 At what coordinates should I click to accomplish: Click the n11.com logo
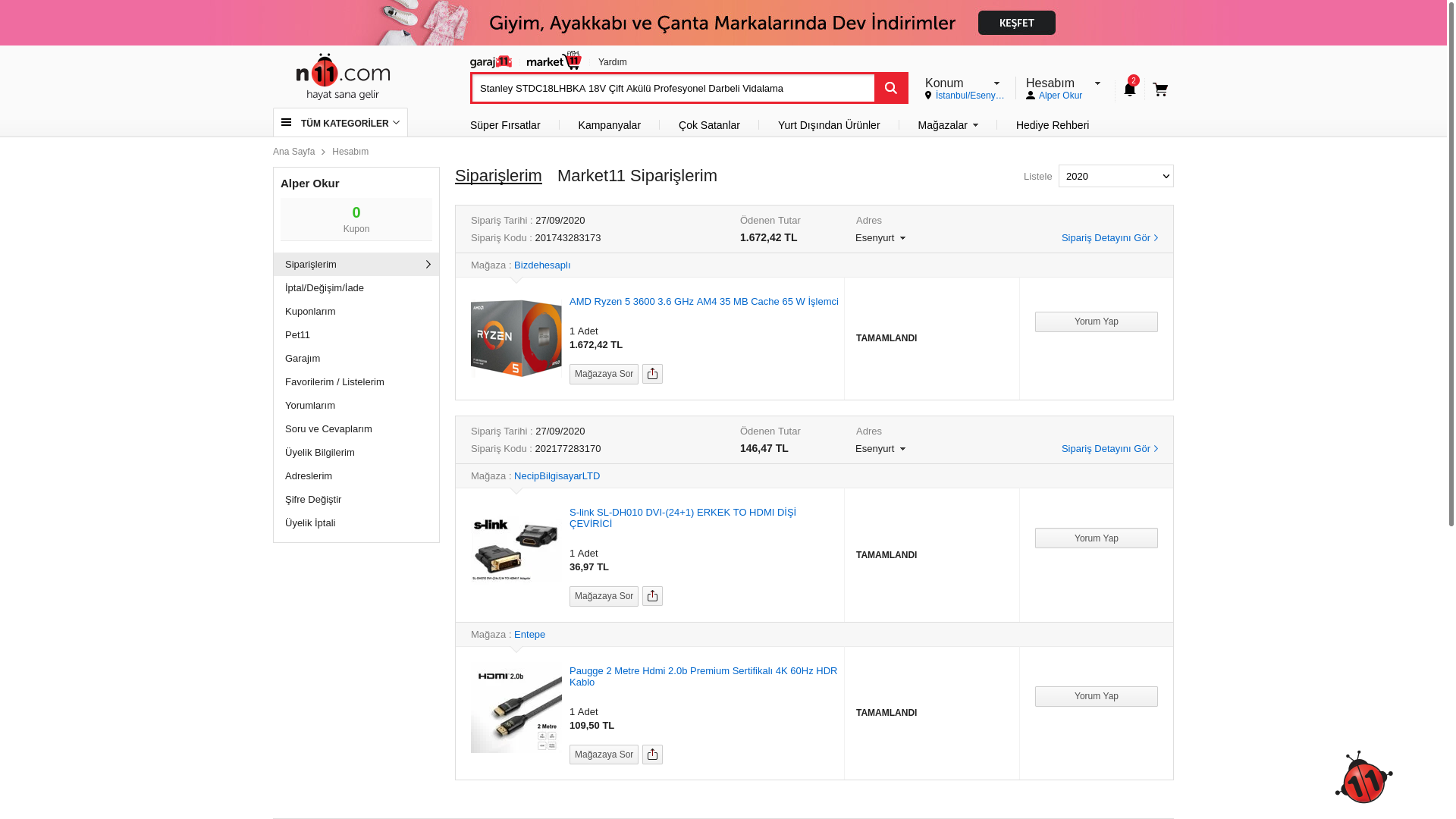(x=343, y=77)
